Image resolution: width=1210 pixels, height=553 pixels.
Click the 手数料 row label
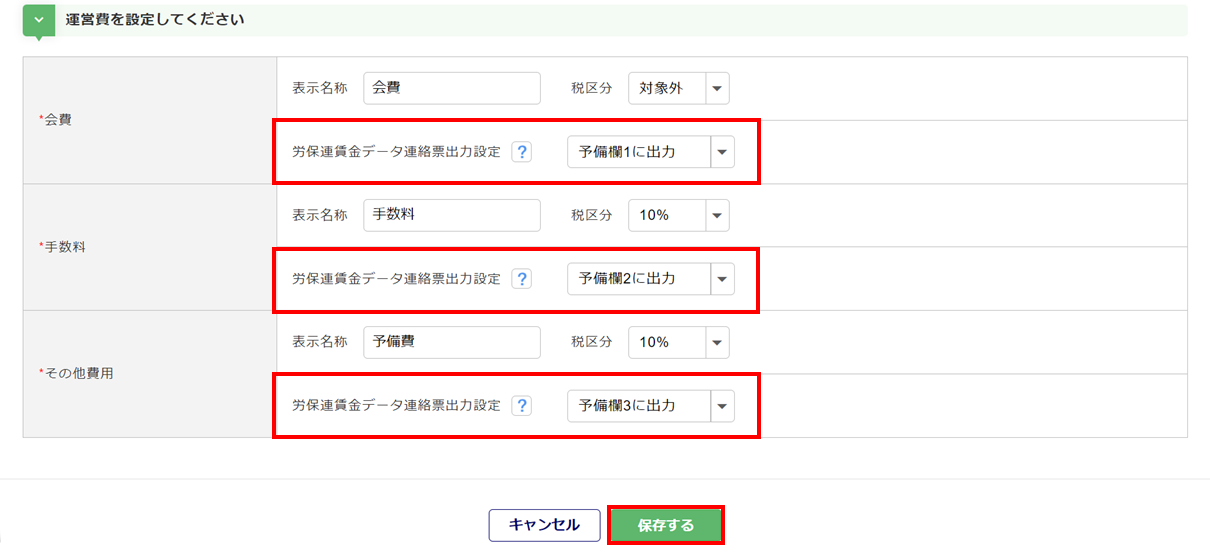coord(65,247)
